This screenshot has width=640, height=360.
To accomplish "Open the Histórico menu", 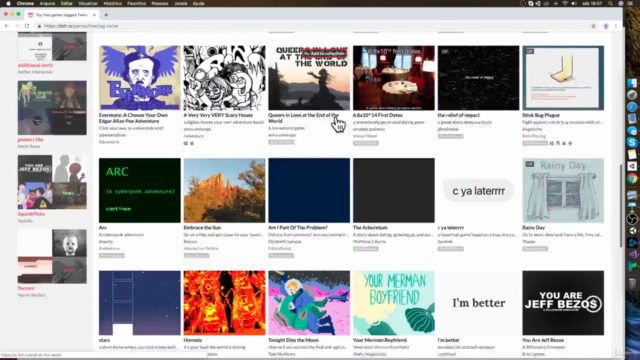I will [x=113, y=3].
